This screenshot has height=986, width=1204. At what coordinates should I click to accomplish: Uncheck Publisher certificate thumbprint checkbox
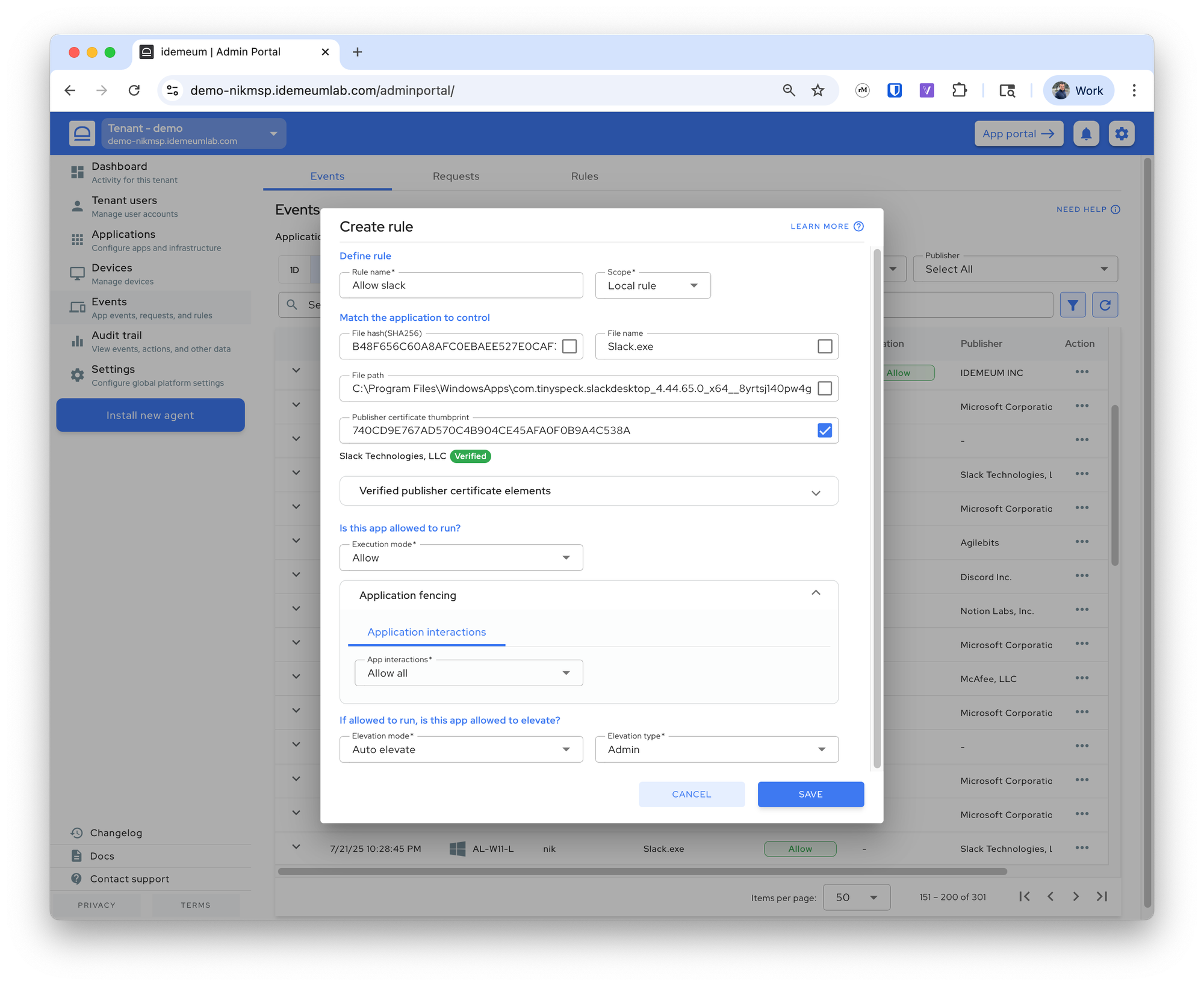pos(825,430)
